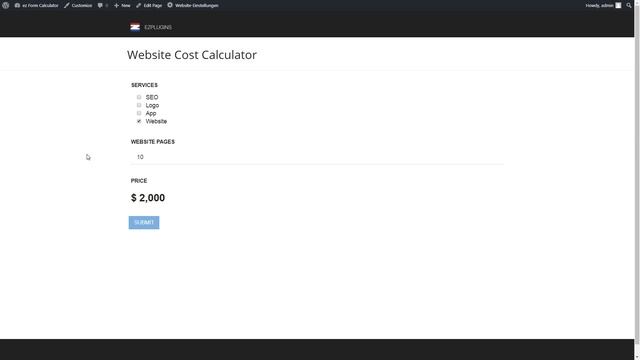This screenshot has width=640, height=360.
Task: Click the SERVICES field label
Action: 144,85
